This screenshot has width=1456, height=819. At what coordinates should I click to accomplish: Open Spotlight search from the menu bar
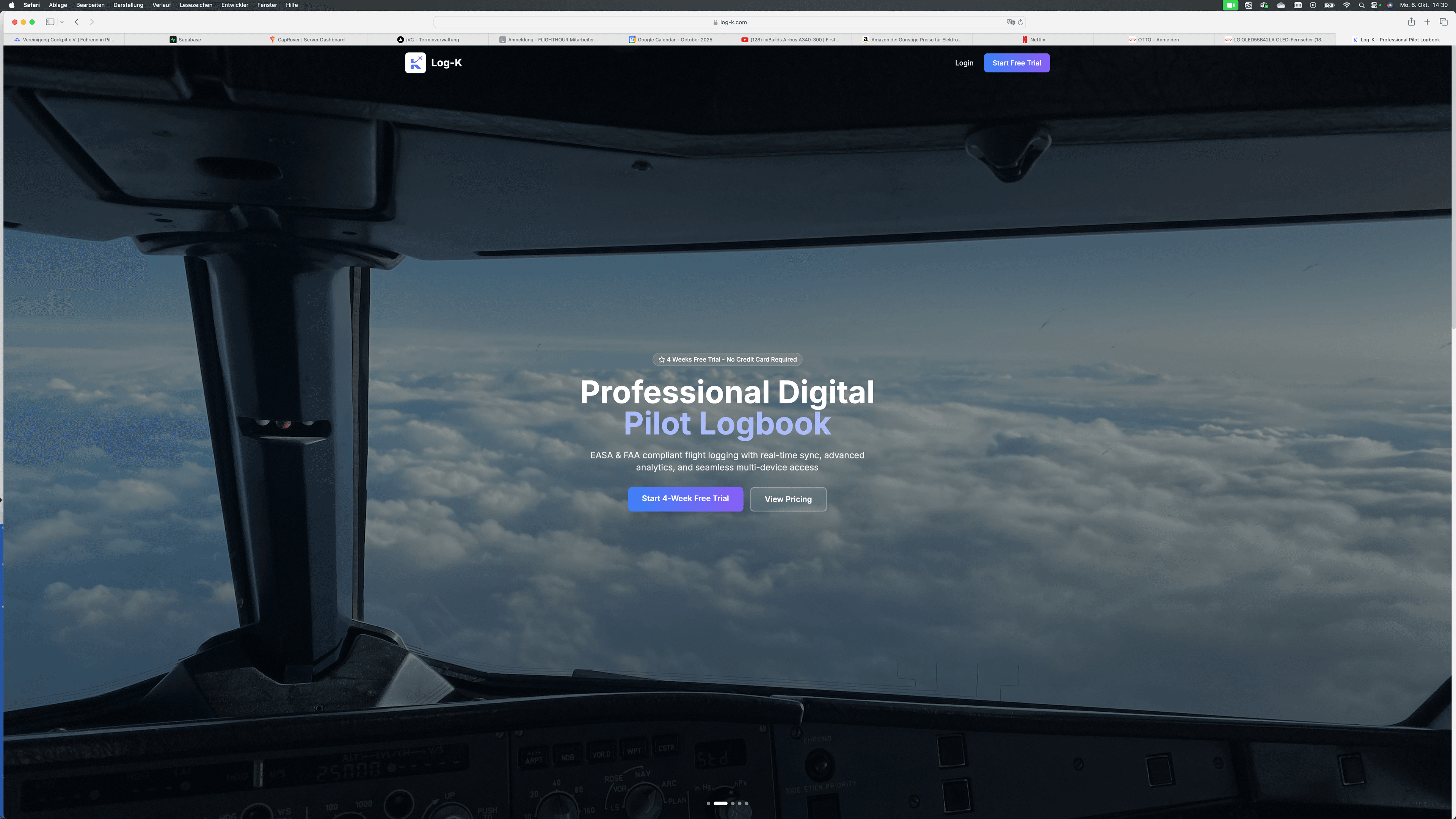click(x=1362, y=5)
